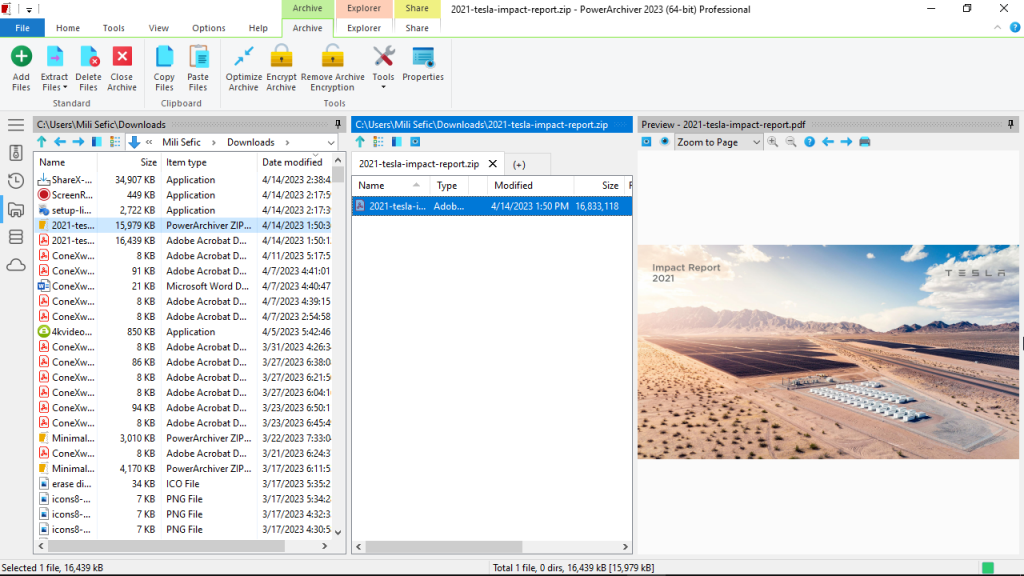This screenshot has height=576, width=1024.
Task: Click the back arrow in the Downloads panel
Action: pyautogui.click(x=60, y=142)
